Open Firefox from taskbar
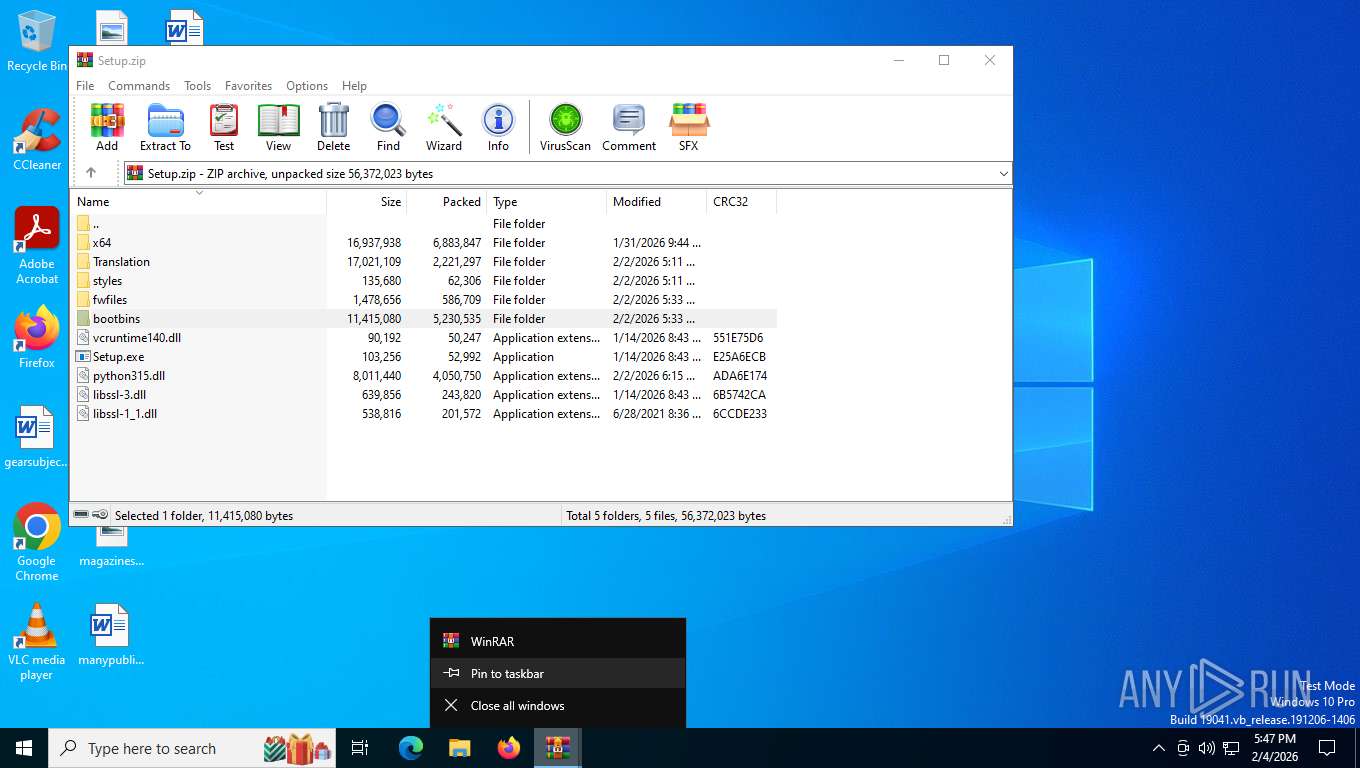Viewport: 1360px width, 768px height. (509, 748)
